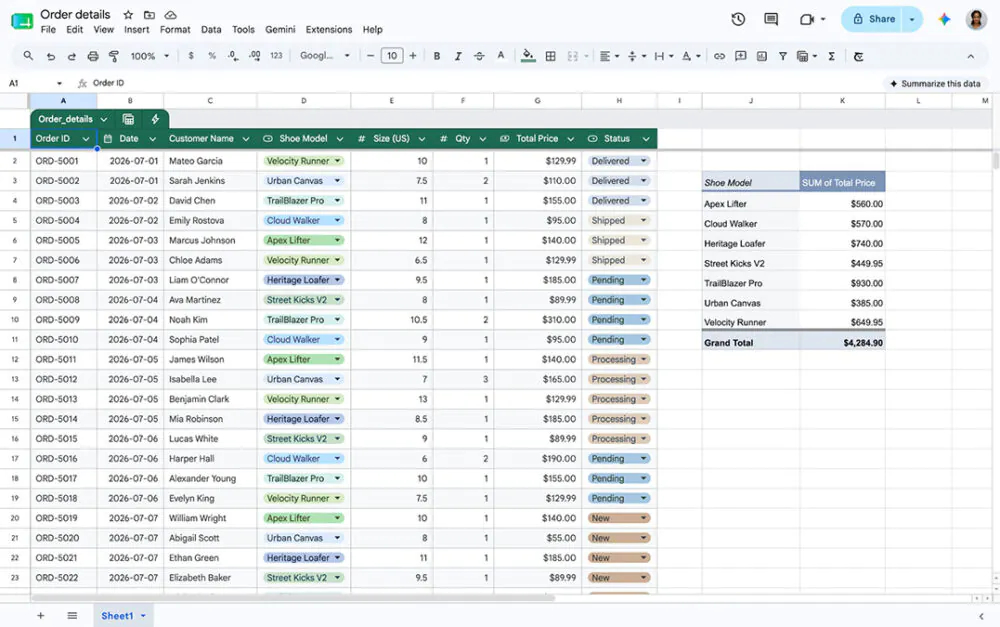Viewport: 1000px width, 627px height.
Task: Insert a chart
Action: pos(761,56)
